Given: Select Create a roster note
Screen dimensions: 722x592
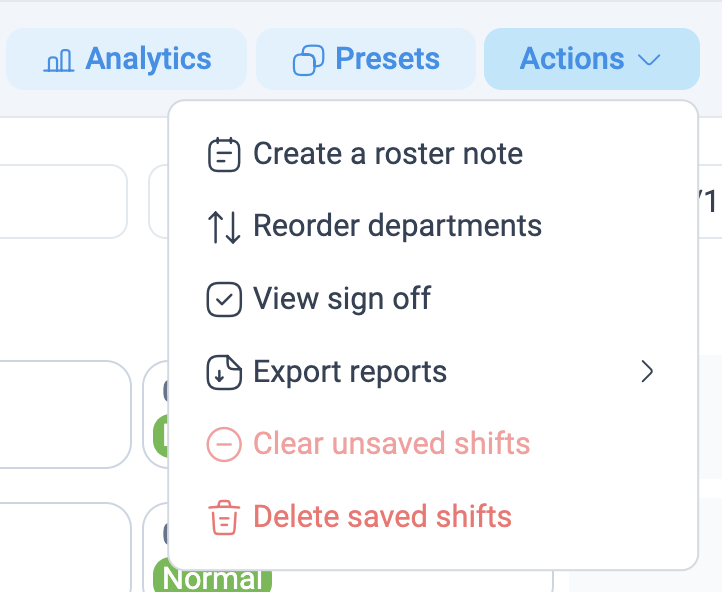Looking at the screenshot, I should (388, 154).
